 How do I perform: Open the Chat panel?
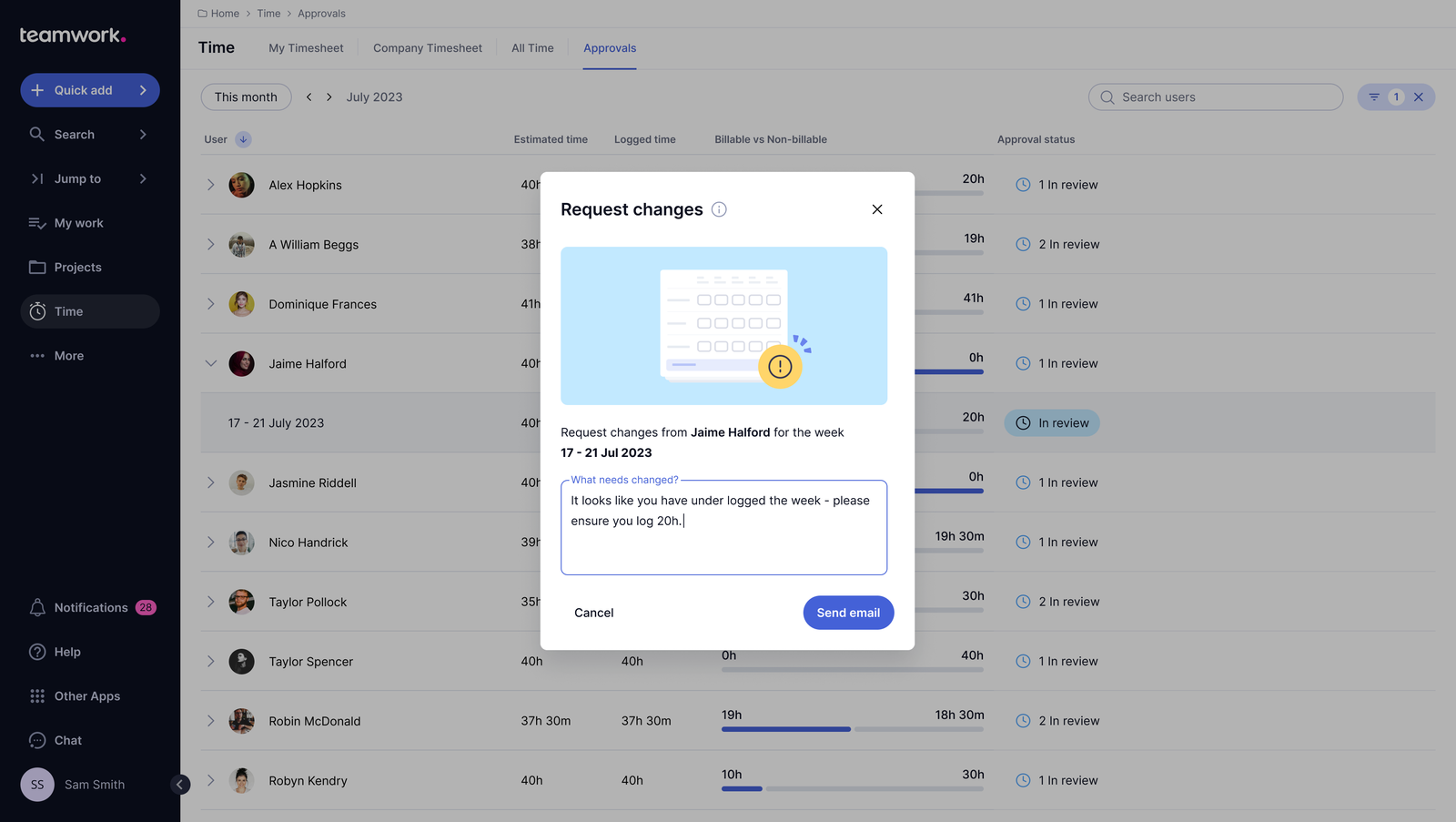(x=67, y=740)
